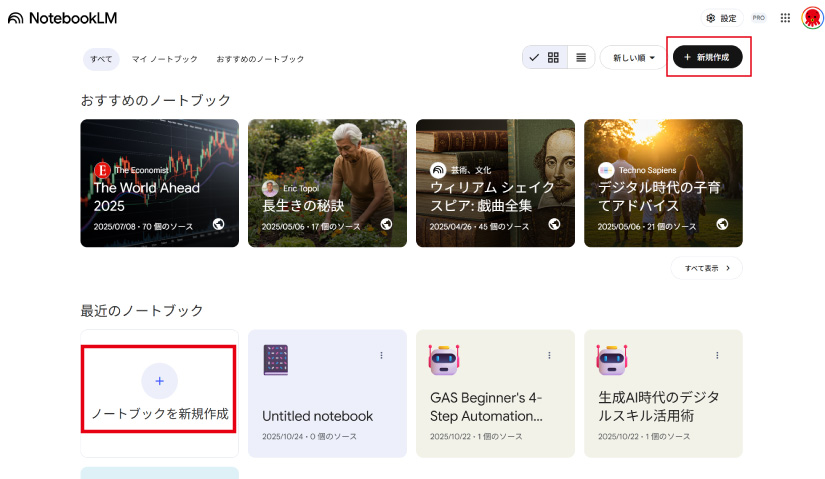Viewport: 825px width, 479px height.
Task: Click the PRO badge in header
Action: point(759,18)
